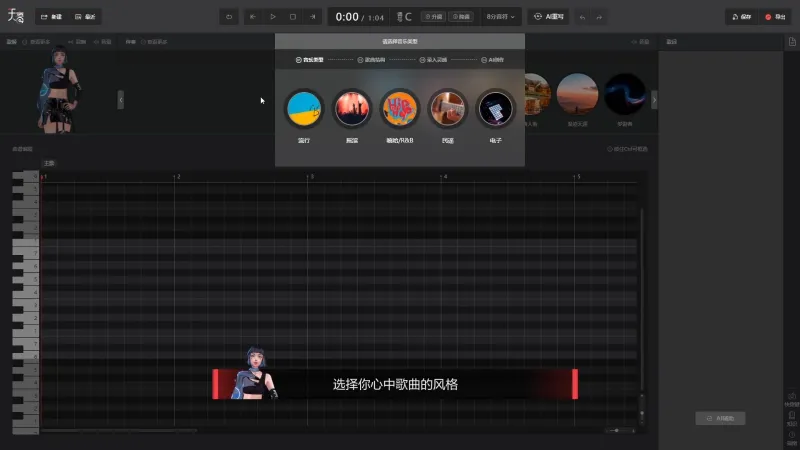The height and width of the screenshot is (450, 800).
Task: Click the app logo in top-left corner
Action: pyautogui.click(x=16, y=16)
